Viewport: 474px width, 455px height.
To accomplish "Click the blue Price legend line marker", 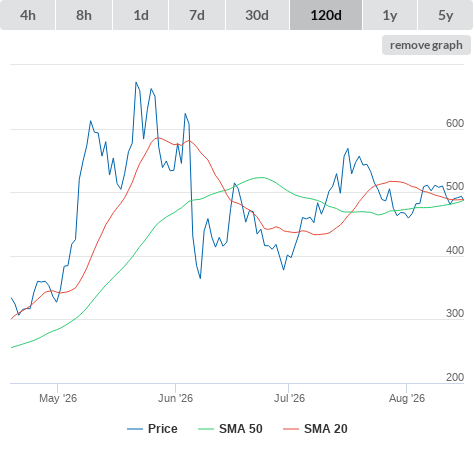I will coord(135,429).
